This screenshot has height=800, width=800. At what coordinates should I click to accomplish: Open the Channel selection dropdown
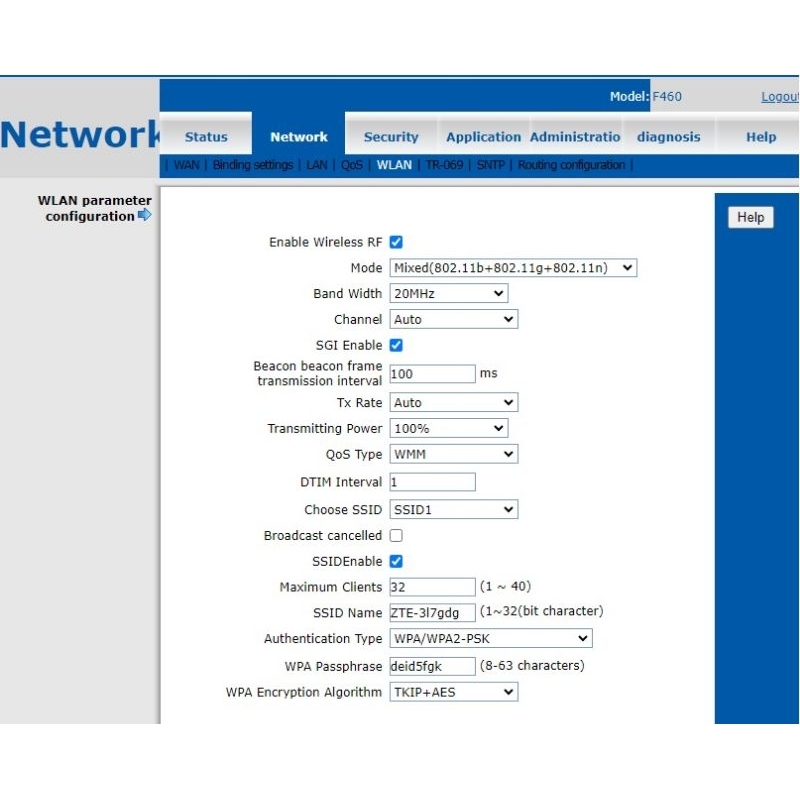tap(453, 320)
